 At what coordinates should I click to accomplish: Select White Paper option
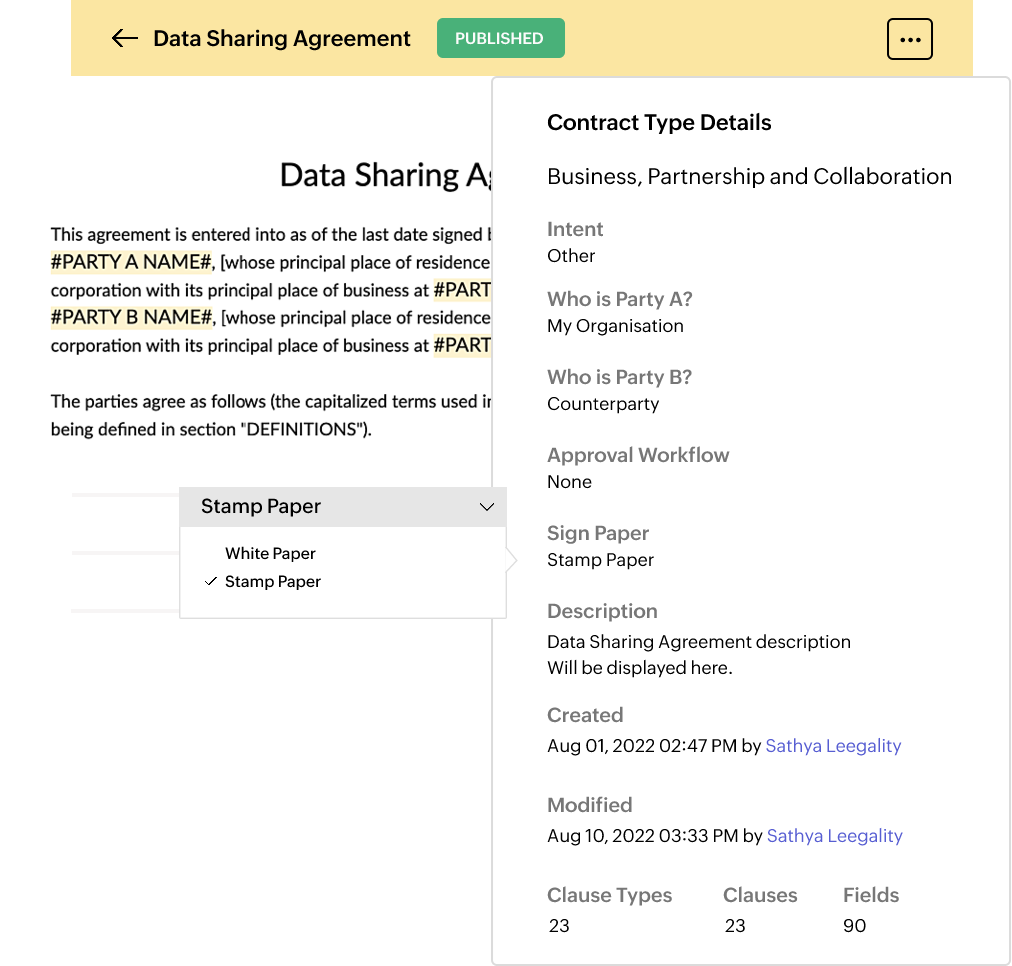pyautogui.click(x=270, y=553)
